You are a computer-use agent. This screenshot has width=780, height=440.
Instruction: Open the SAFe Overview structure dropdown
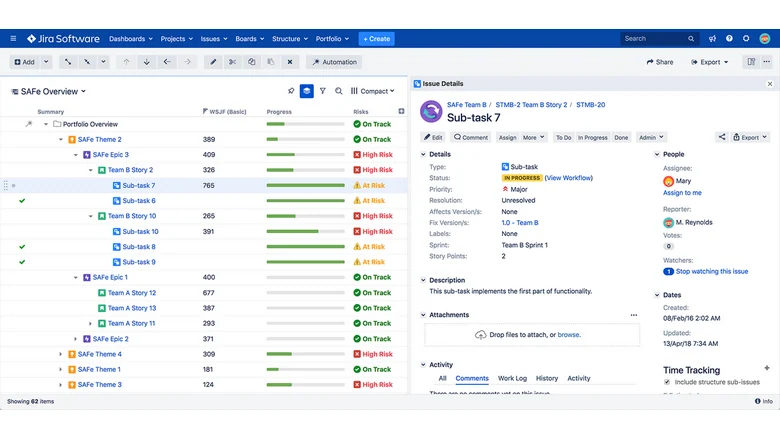point(49,91)
